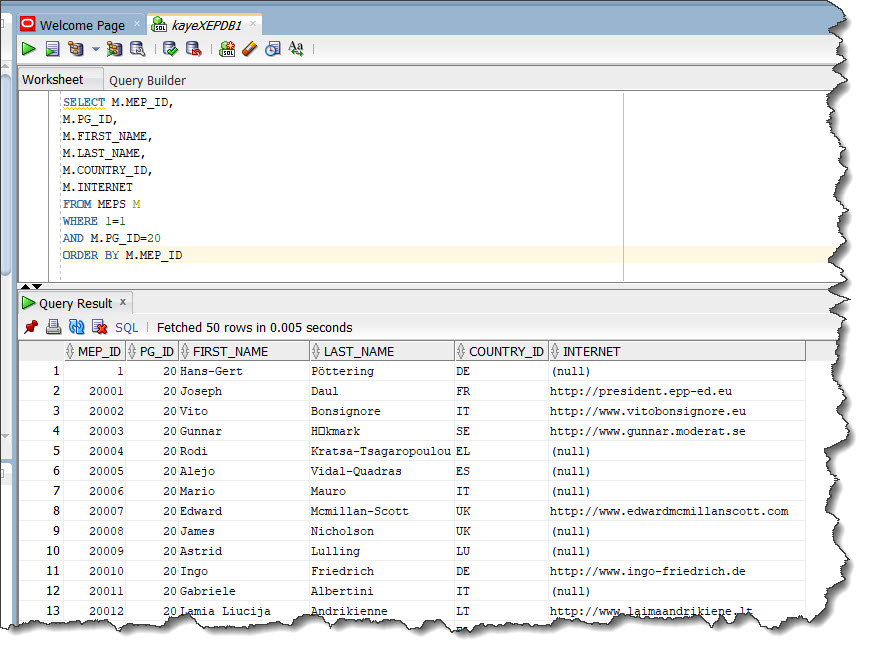The width and height of the screenshot is (871, 655).
Task: Print the query results
Action: click(53, 327)
